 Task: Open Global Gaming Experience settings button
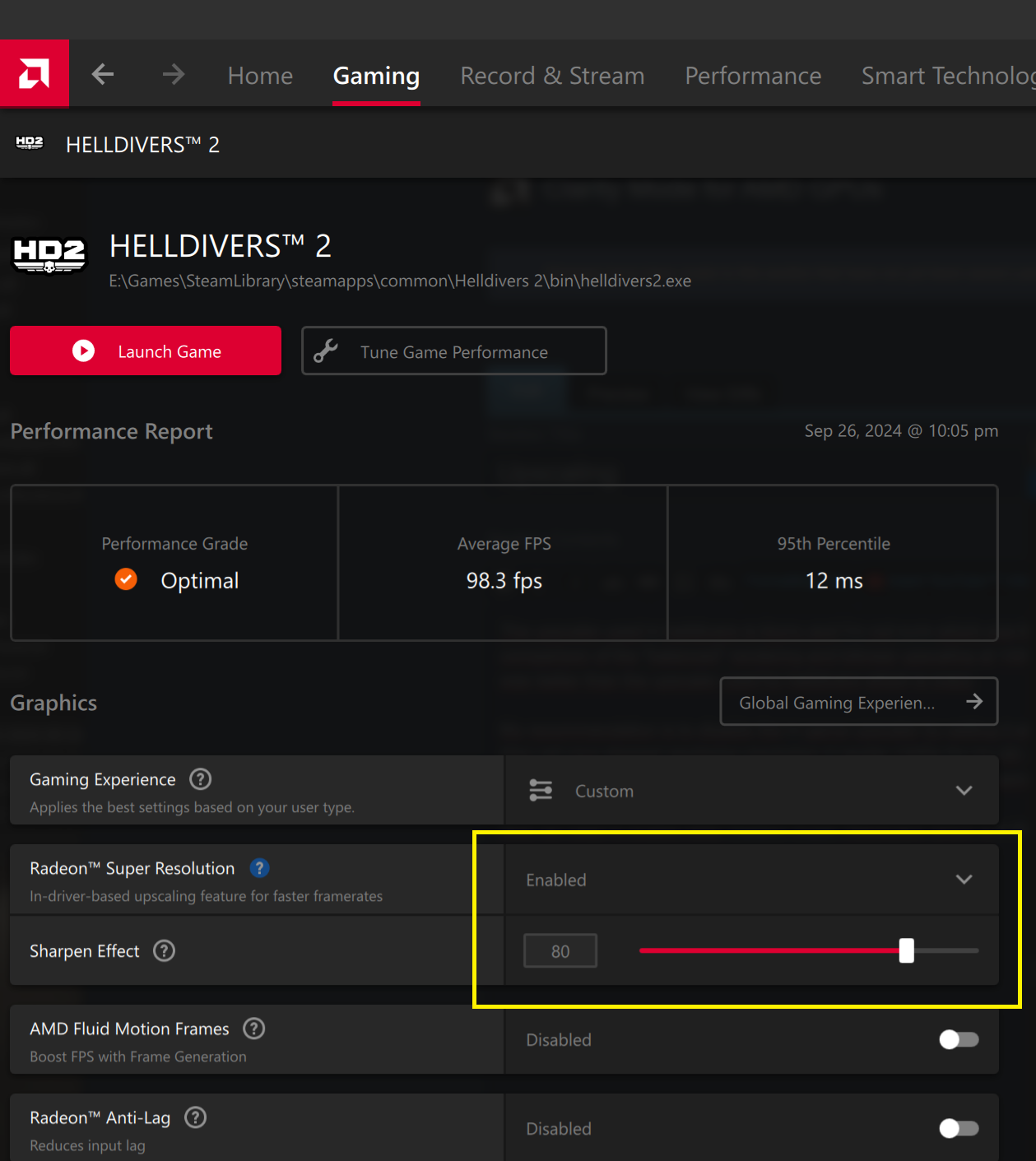(x=859, y=701)
